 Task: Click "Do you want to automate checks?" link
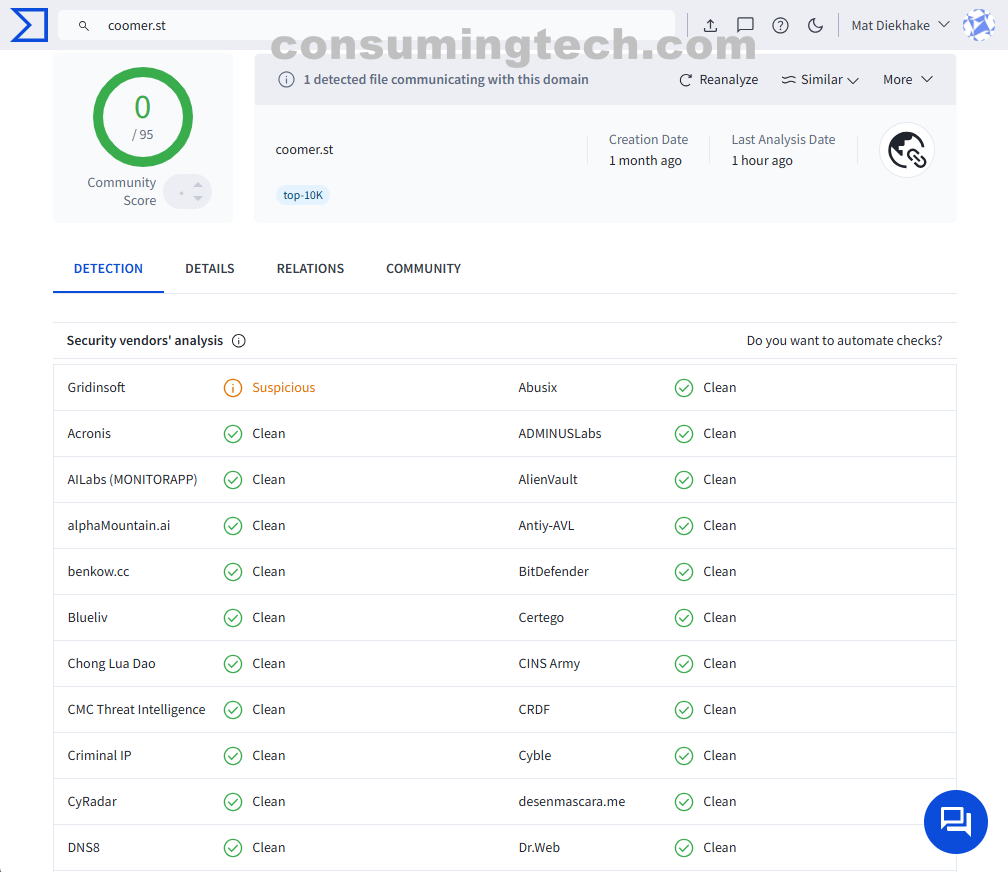coord(844,341)
